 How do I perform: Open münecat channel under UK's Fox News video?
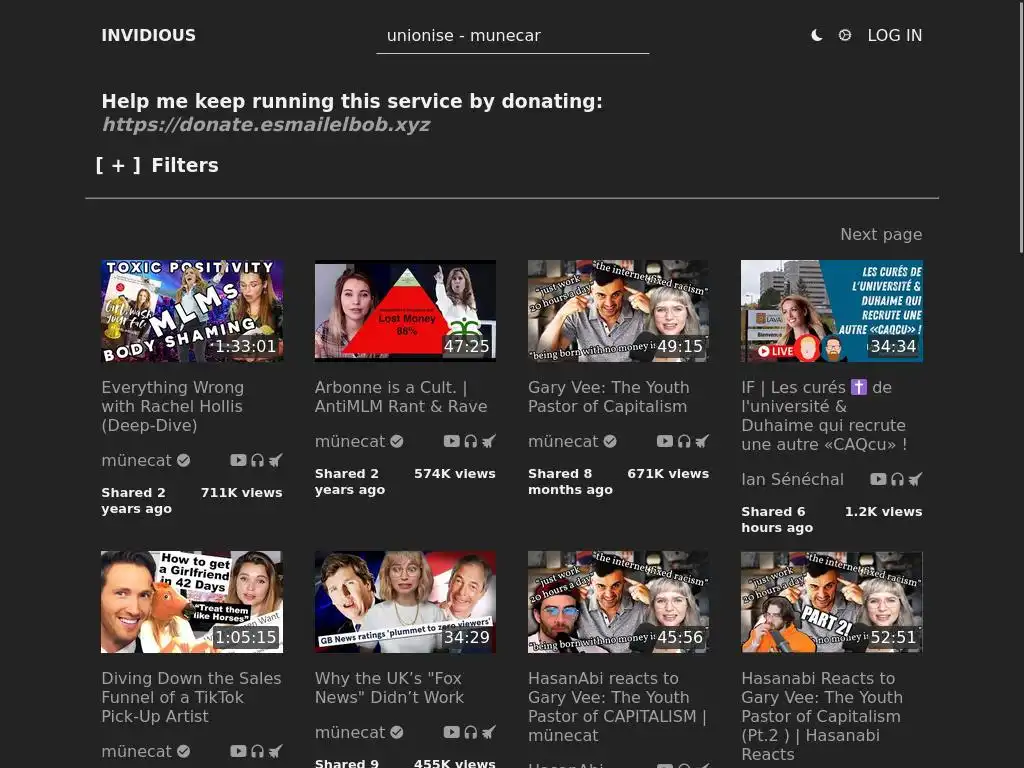coord(359,733)
